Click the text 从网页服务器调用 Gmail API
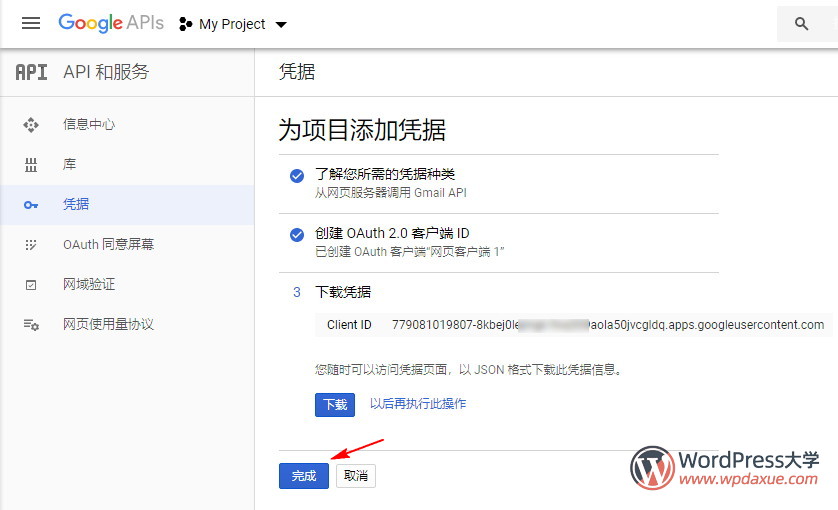 coord(391,193)
